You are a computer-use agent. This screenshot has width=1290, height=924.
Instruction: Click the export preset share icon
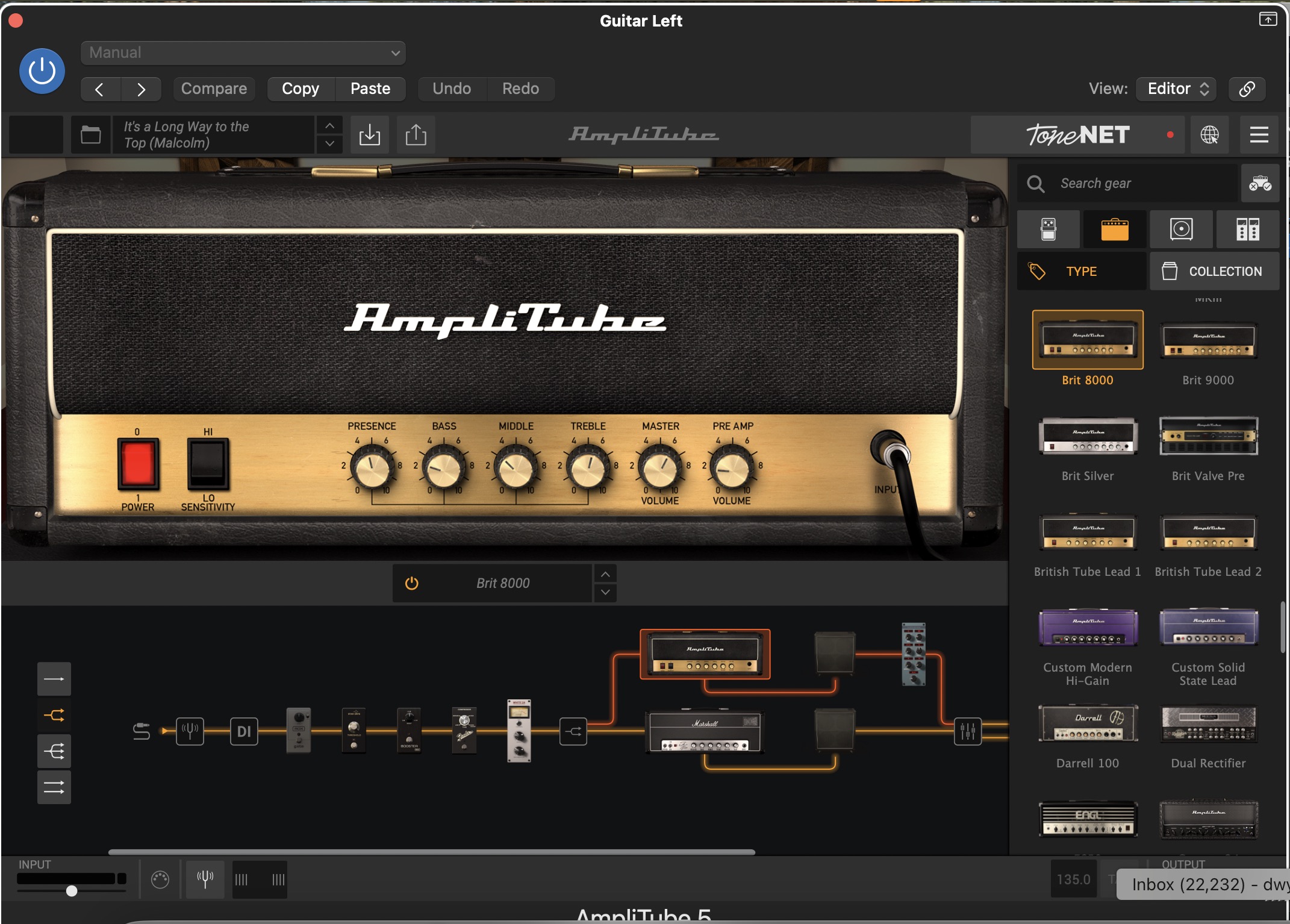pos(416,134)
